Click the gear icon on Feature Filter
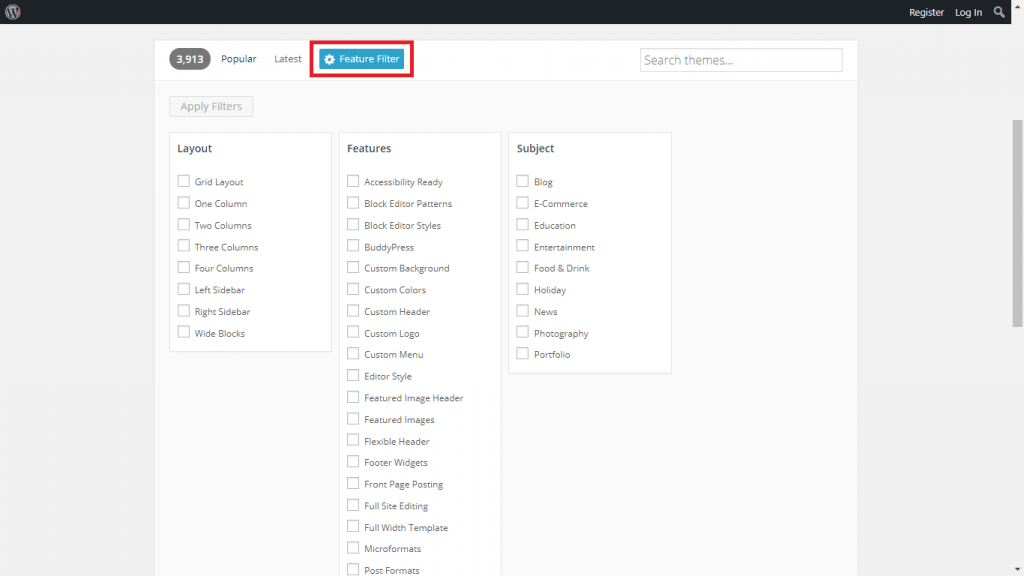This screenshot has height=576, width=1024. coord(330,59)
